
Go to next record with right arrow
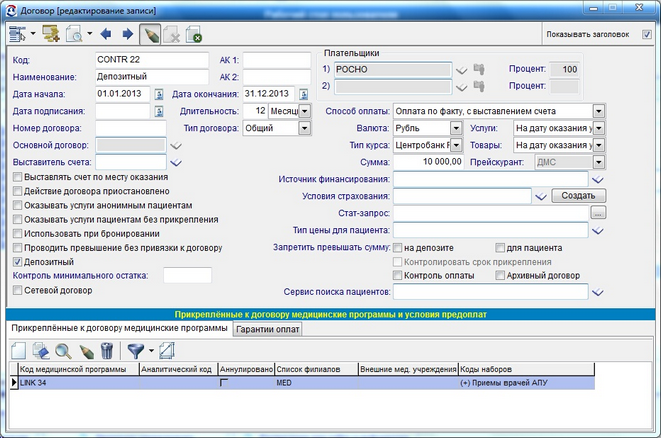tap(127, 34)
